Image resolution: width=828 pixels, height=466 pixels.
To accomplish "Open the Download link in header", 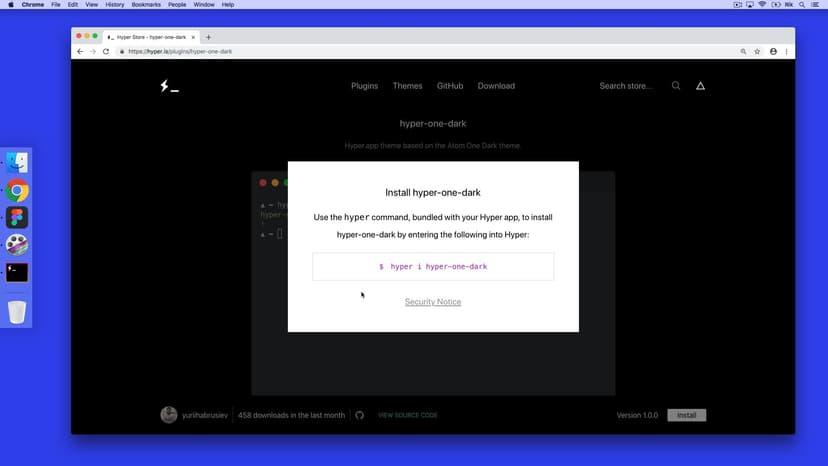I will point(496,86).
